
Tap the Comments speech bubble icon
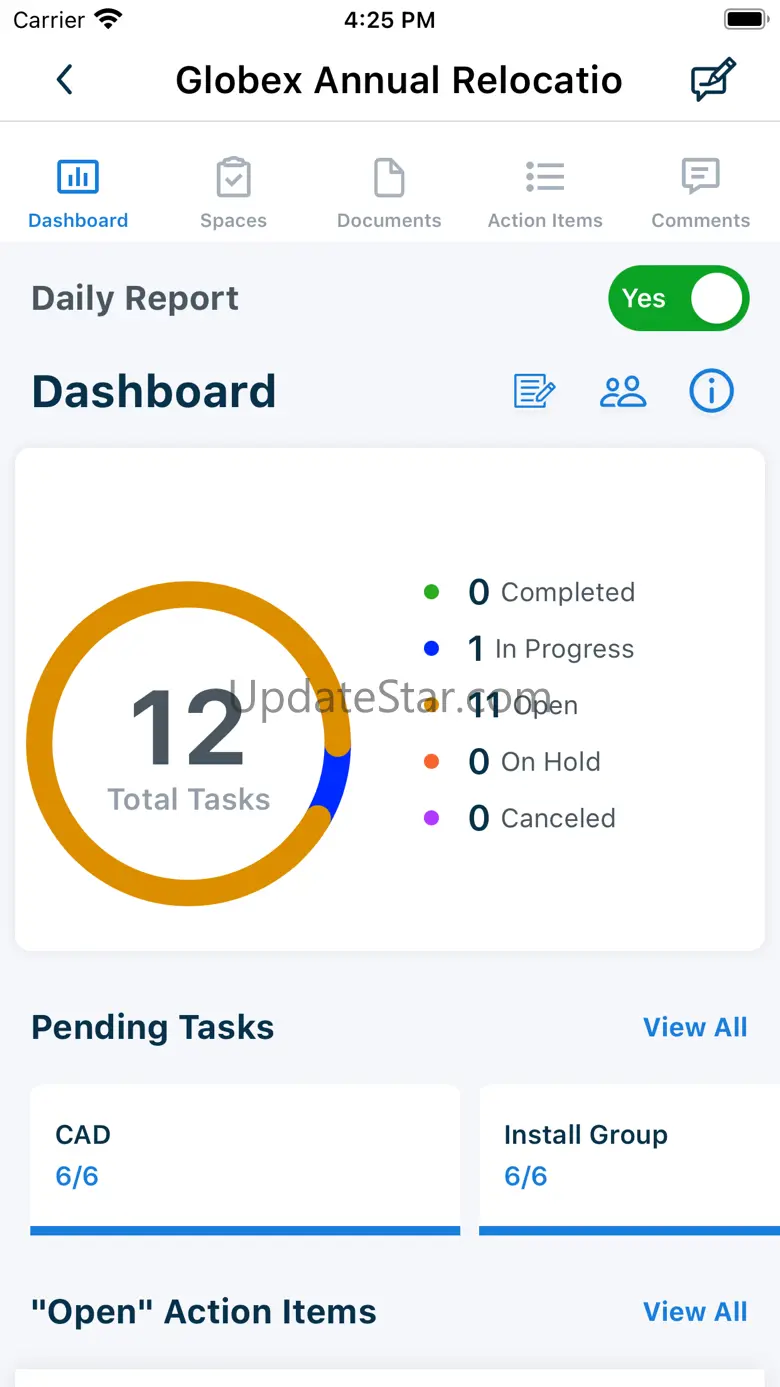[x=700, y=178]
